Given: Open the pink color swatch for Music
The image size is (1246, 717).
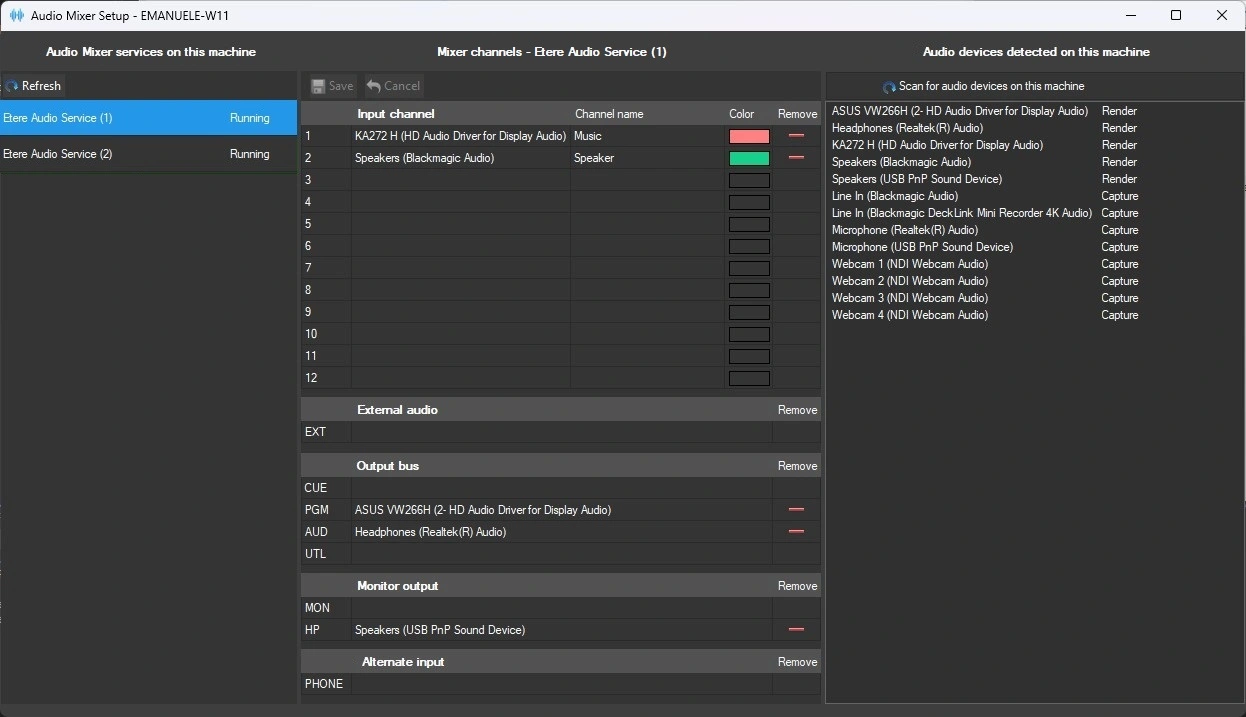Looking at the screenshot, I should (x=749, y=137).
